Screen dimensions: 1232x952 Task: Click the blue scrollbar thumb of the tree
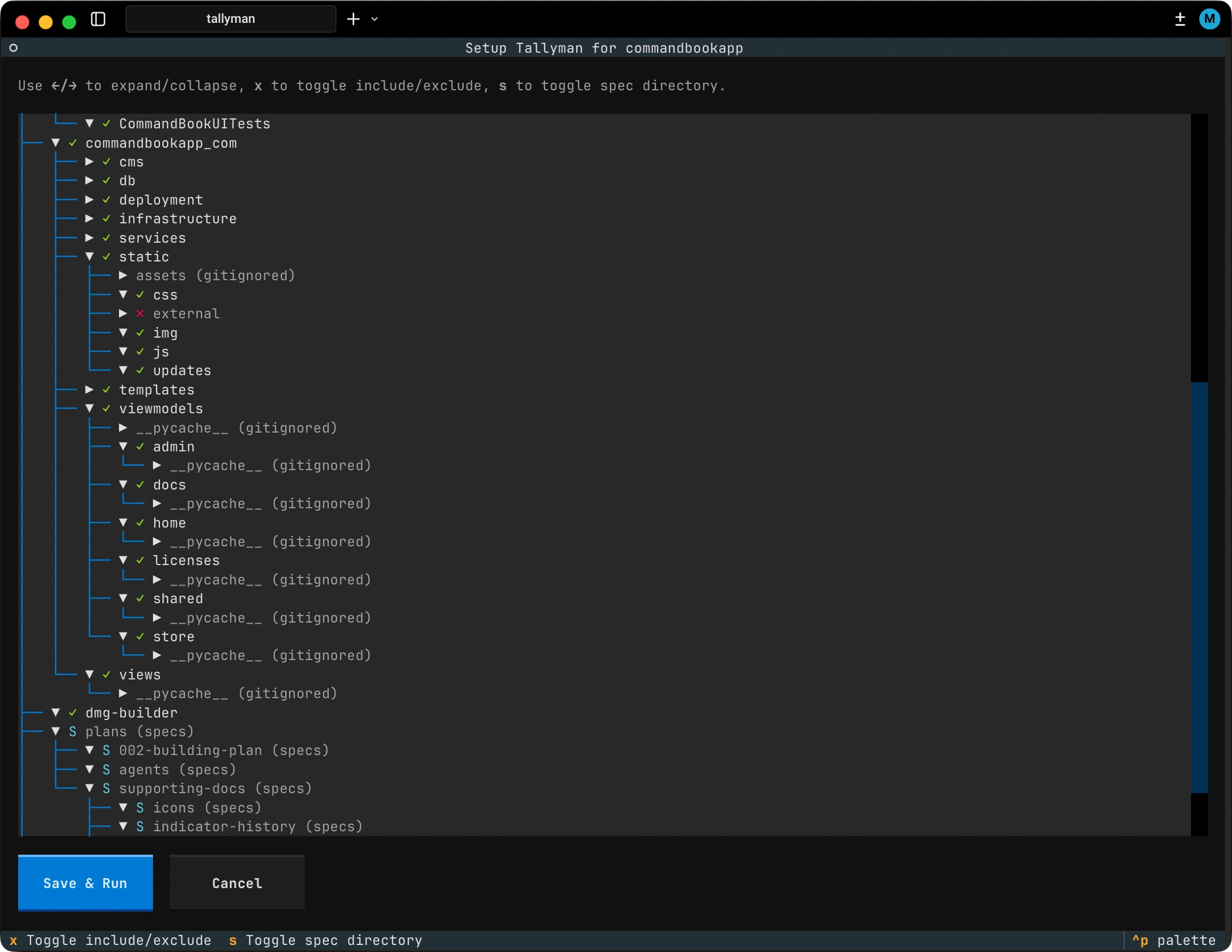pyautogui.click(x=1199, y=587)
